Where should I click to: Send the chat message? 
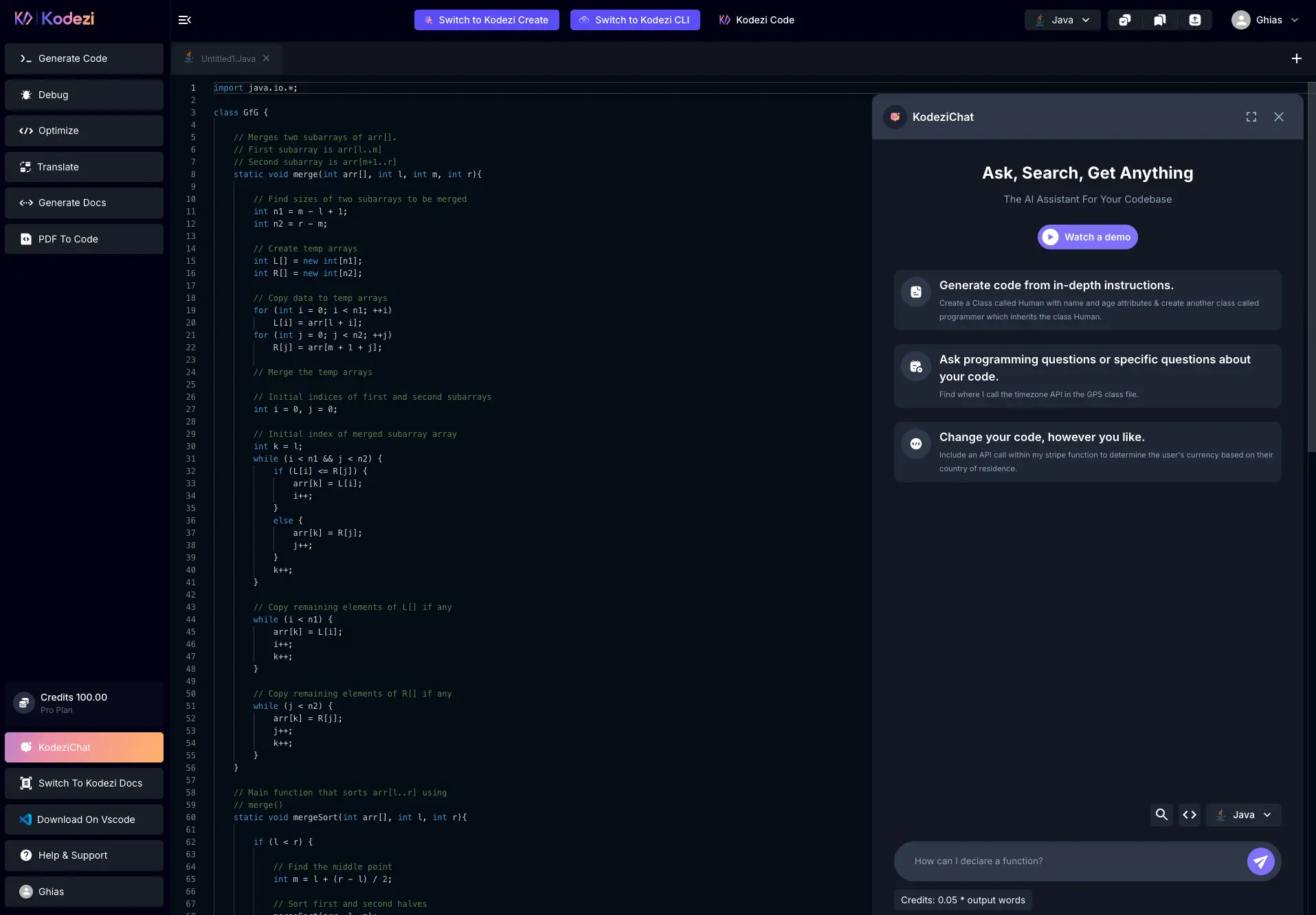pos(1260,861)
